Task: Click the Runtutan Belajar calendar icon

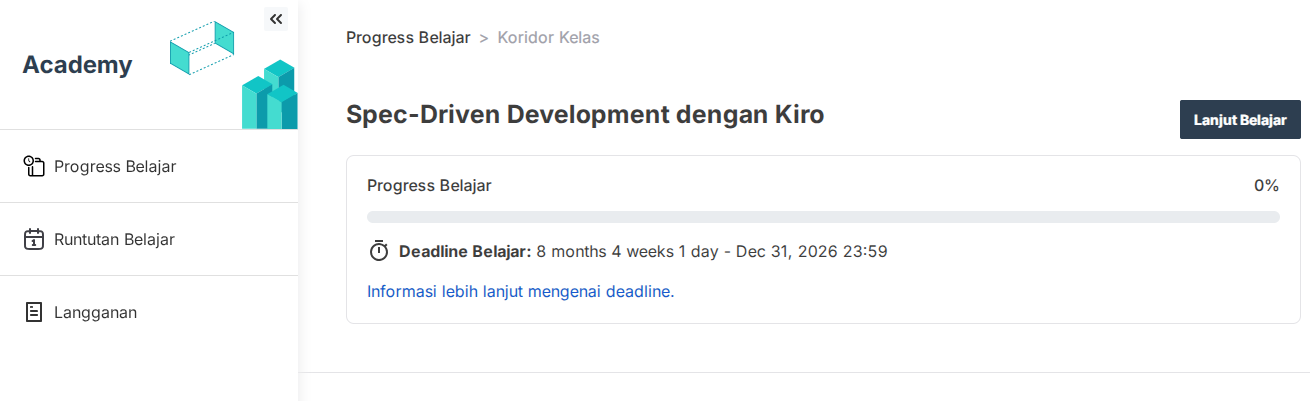Action: (x=34, y=239)
